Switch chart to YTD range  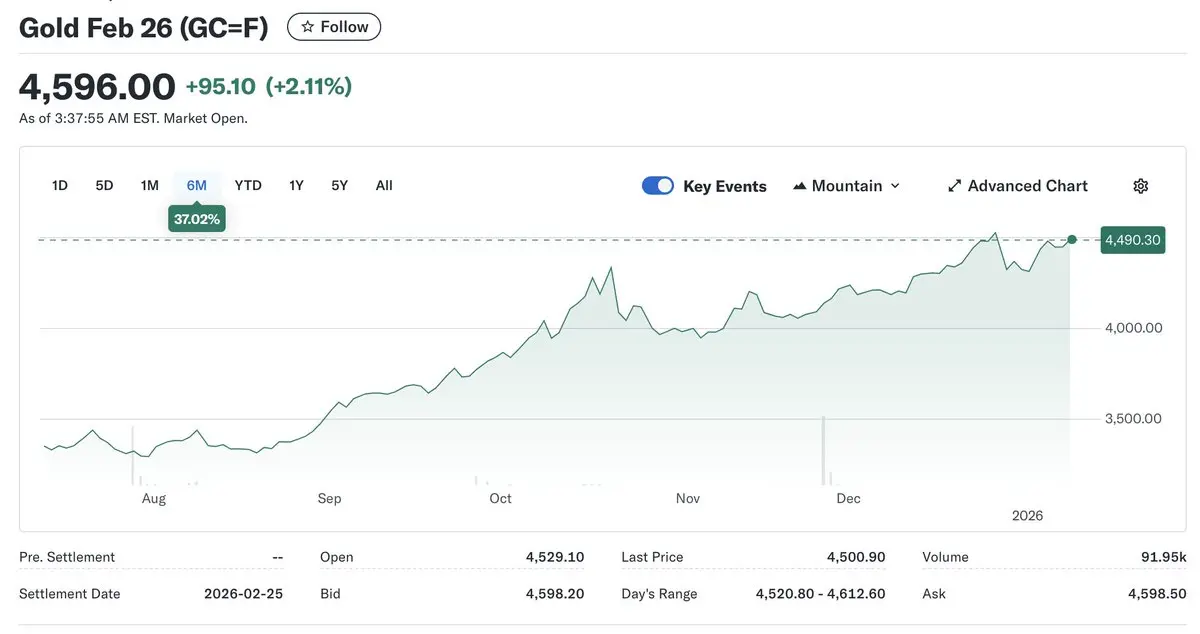click(248, 185)
